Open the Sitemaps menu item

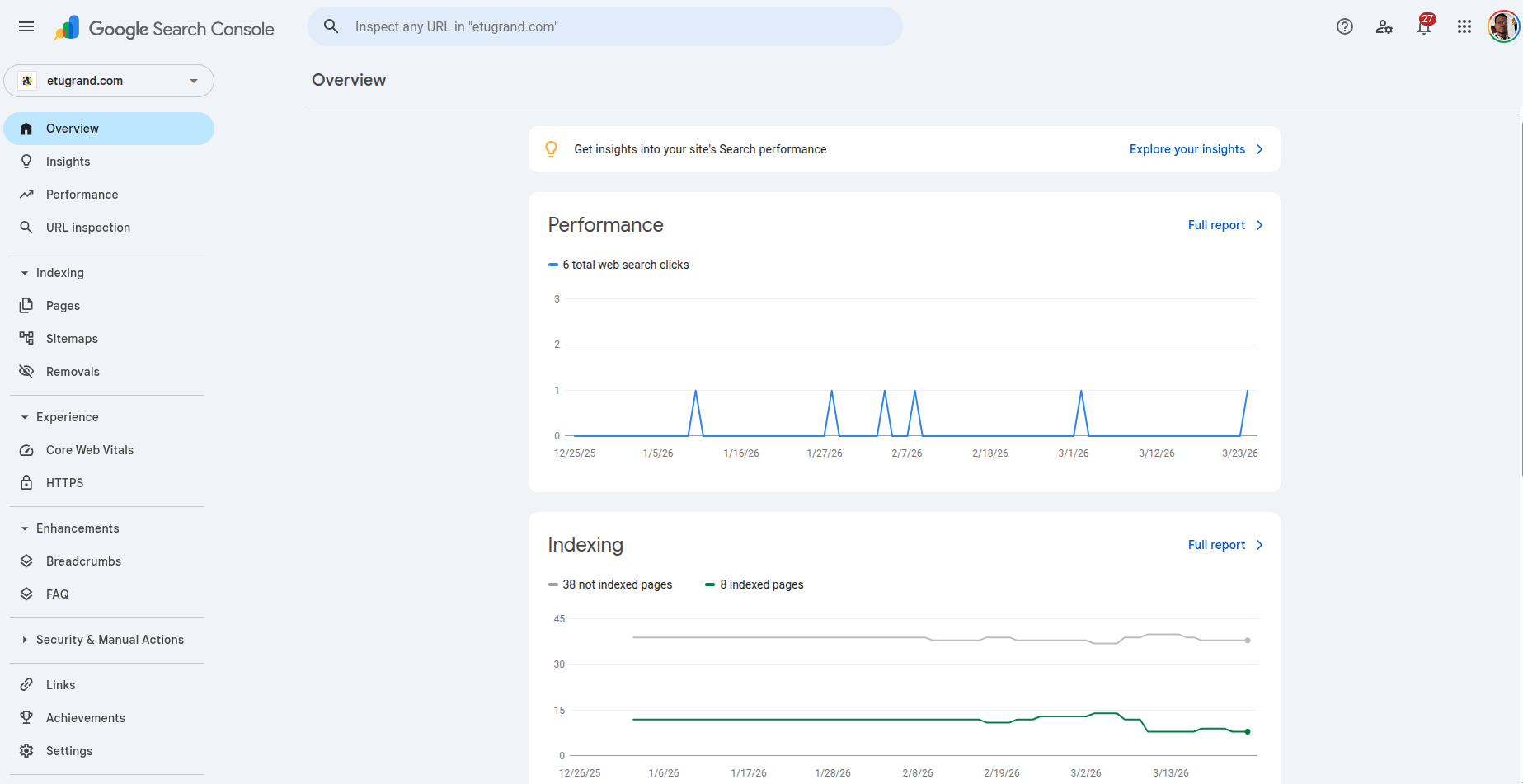click(72, 339)
